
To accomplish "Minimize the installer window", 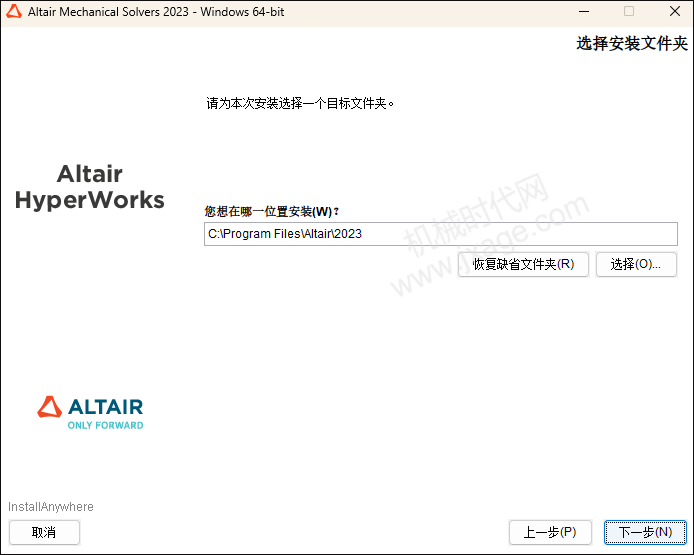I will click(584, 12).
